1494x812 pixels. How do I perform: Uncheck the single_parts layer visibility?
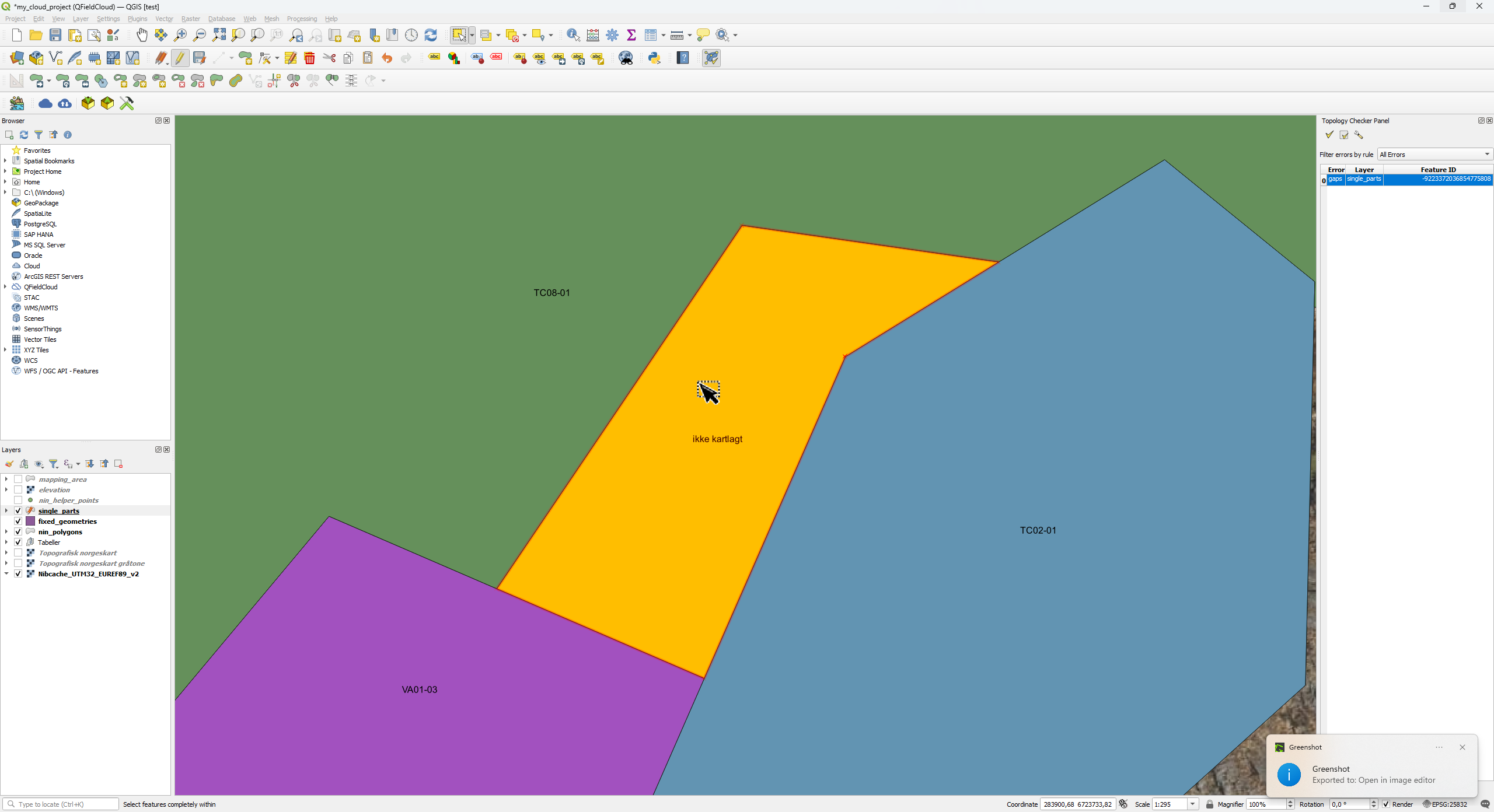point(18,511)
